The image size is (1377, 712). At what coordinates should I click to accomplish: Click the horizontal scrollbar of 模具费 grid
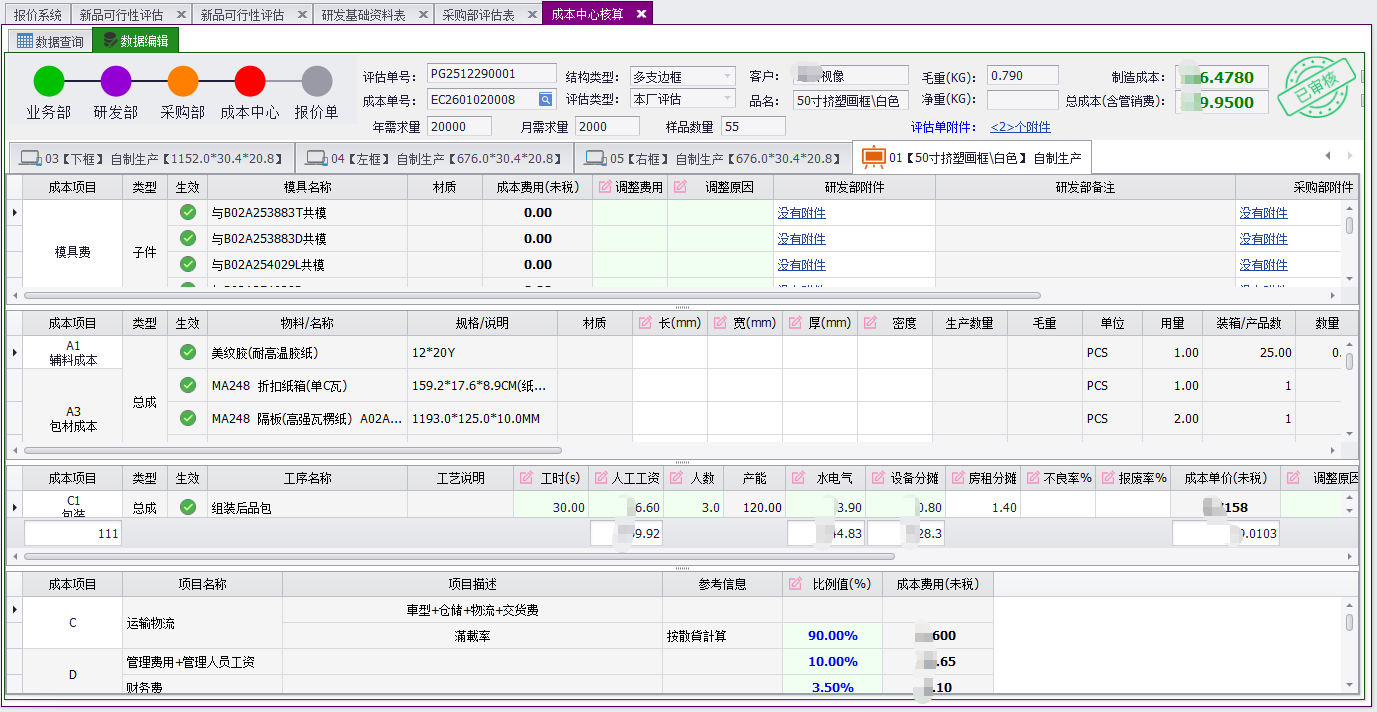[x=532, y=296]
